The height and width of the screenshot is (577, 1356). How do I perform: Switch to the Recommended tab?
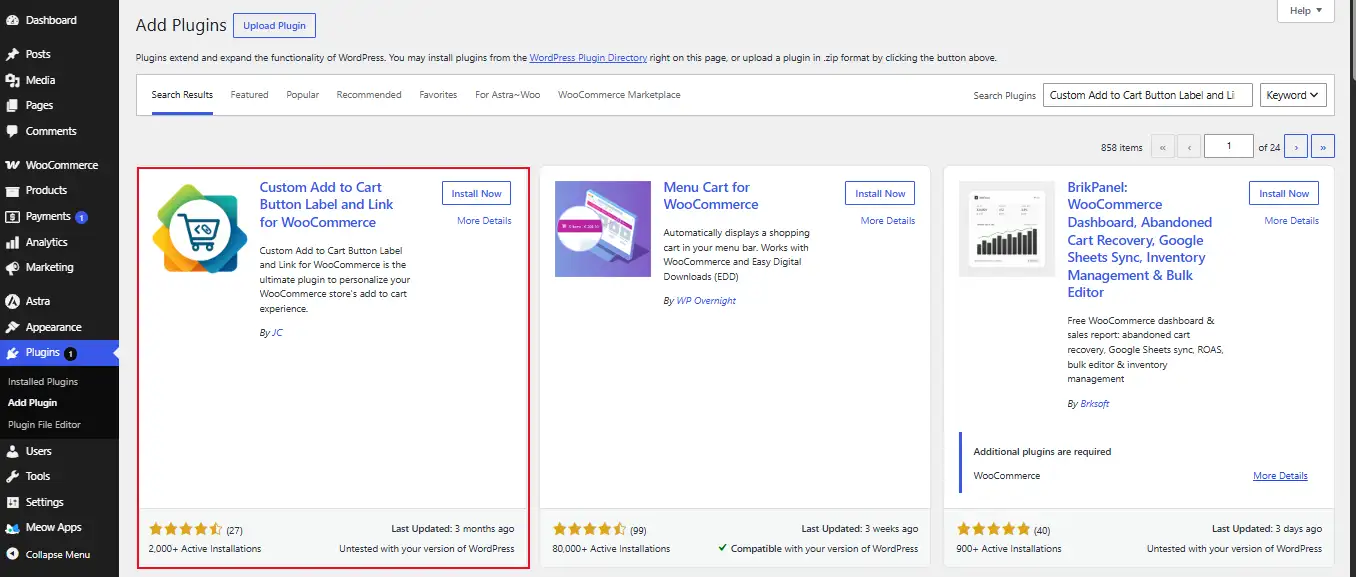tap(369, 95)
